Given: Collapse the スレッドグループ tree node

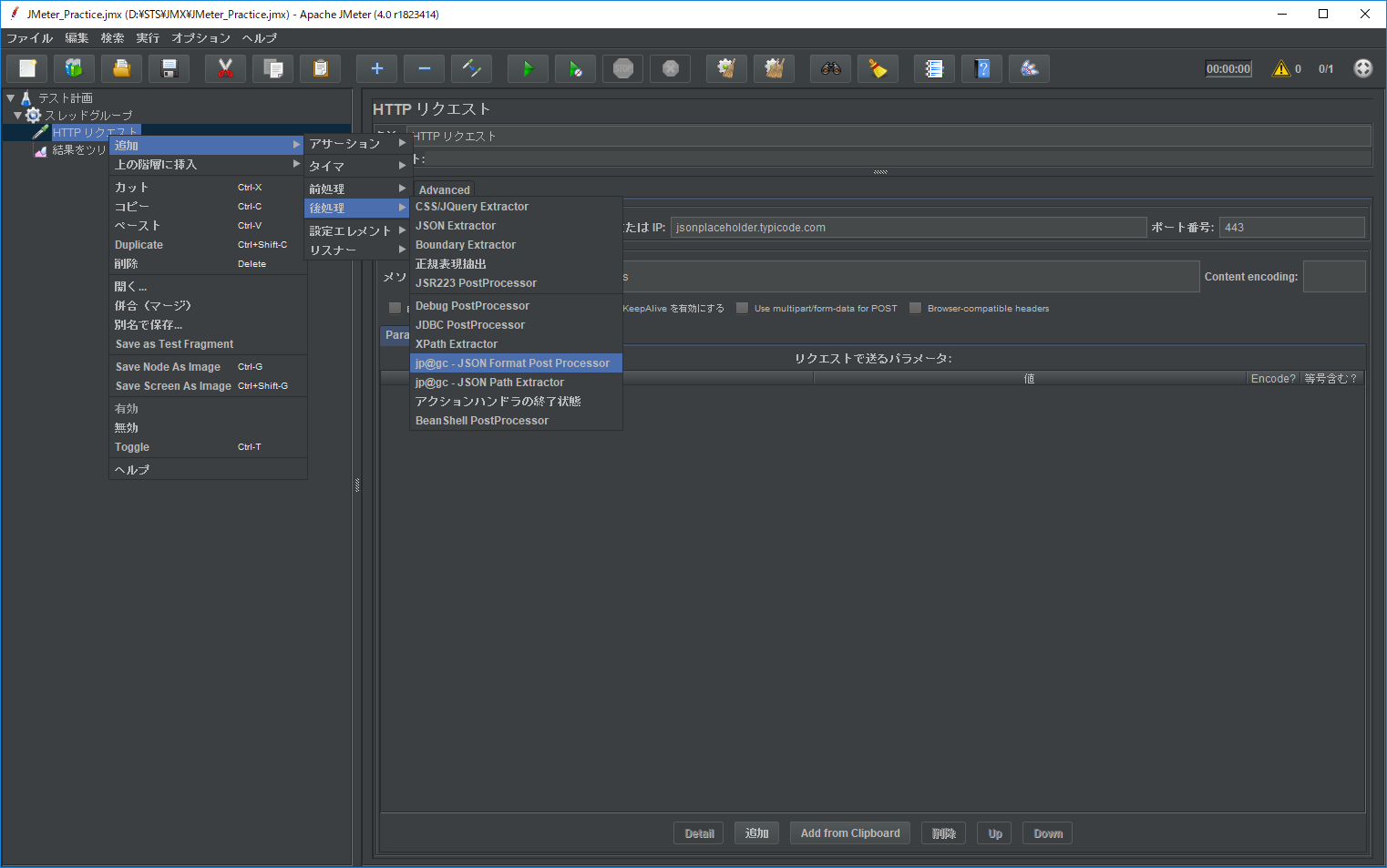Looking at the screenshot, I should 16,115.
